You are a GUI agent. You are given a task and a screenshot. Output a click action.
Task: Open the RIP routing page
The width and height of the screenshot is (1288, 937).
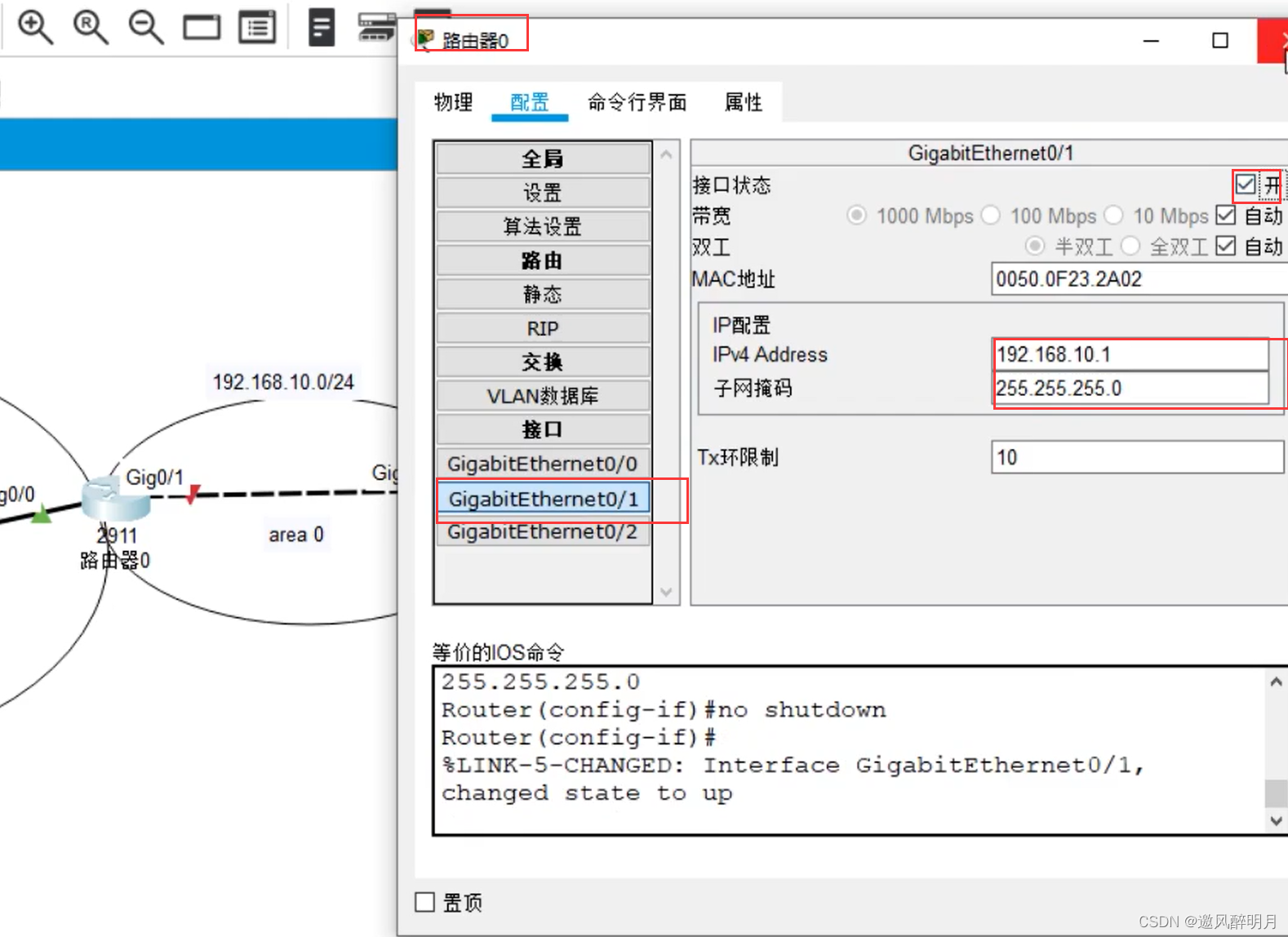pyautogui.click(x=543, y=328)
